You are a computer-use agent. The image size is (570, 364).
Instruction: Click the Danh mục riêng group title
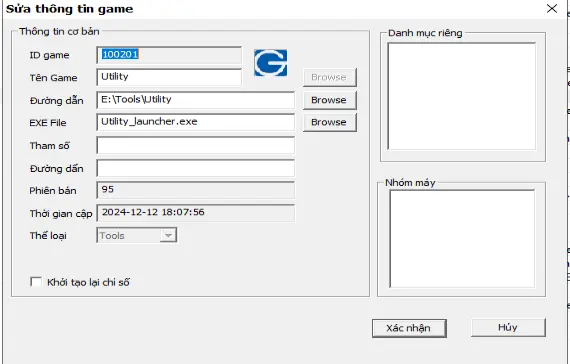point(425,33)
